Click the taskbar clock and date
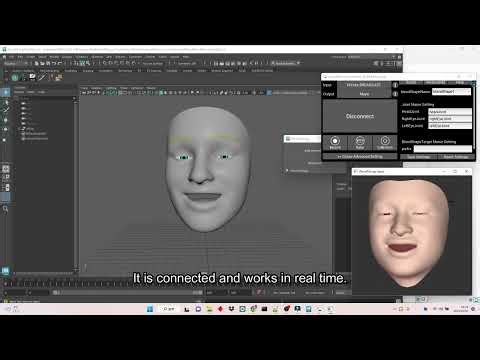 tap(462, 309)
